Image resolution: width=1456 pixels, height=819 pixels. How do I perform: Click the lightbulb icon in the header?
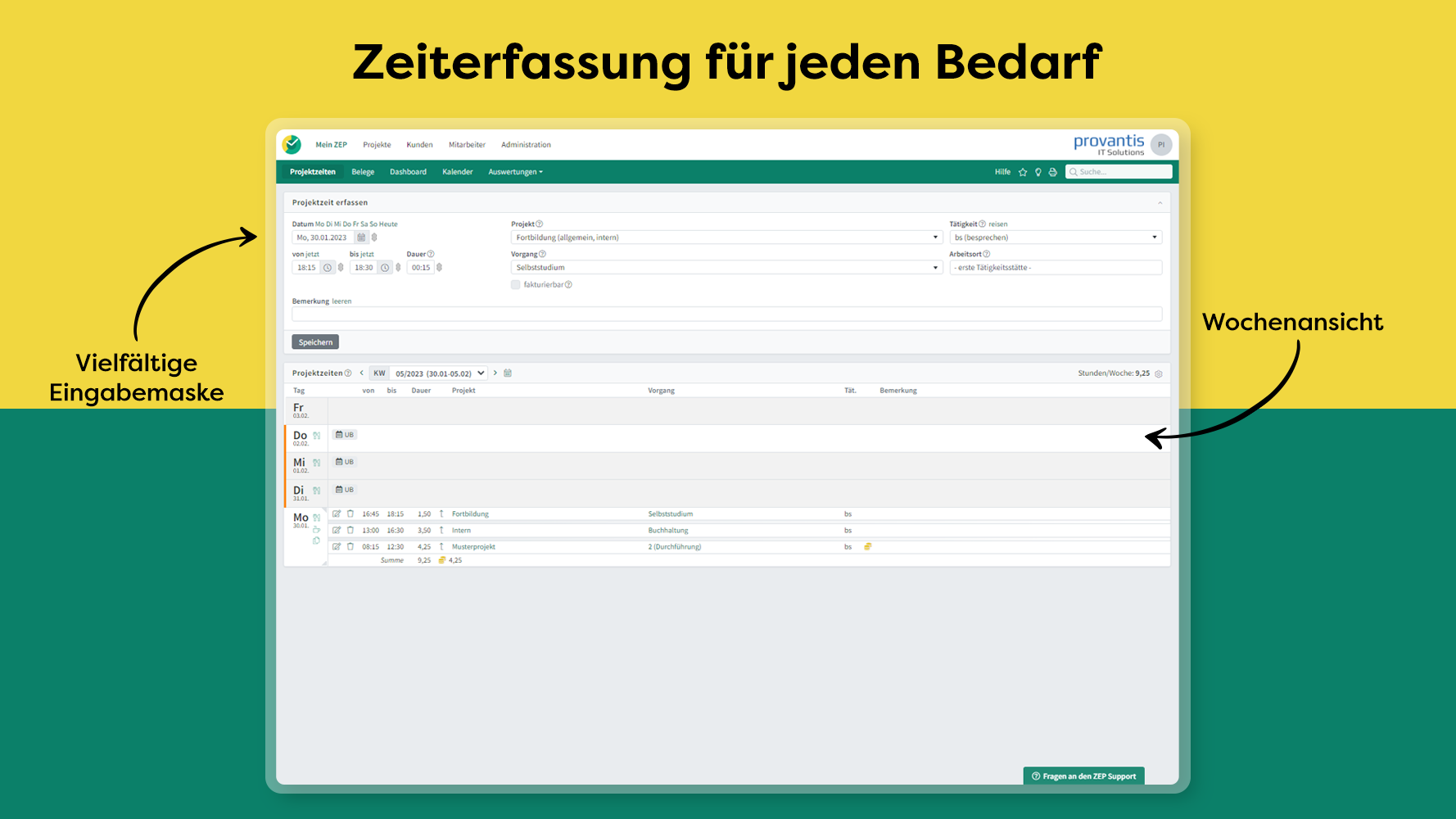(x=1038, y=172)
